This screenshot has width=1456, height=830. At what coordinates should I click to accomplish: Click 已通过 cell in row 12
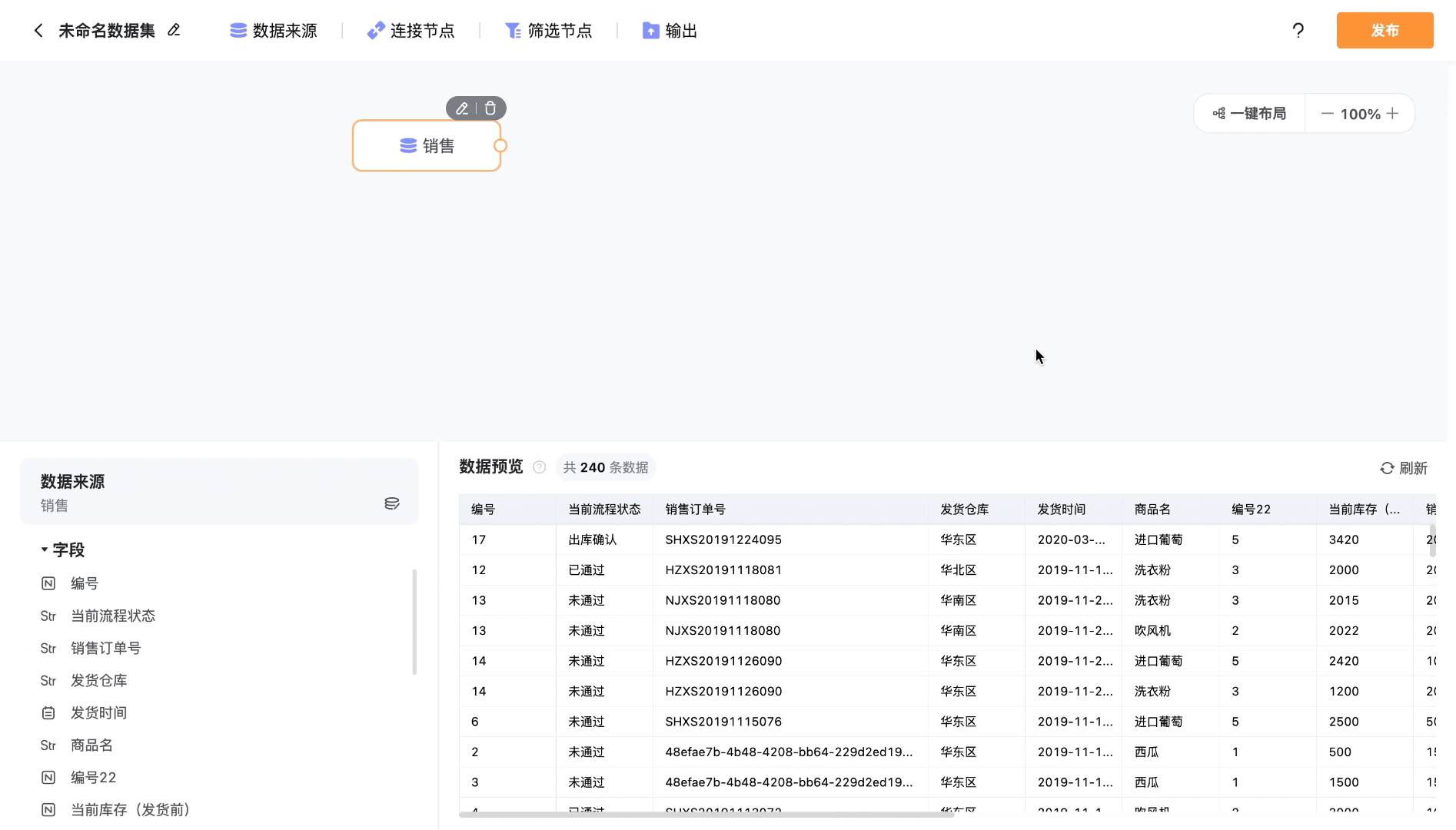click(x=604, y=570)
